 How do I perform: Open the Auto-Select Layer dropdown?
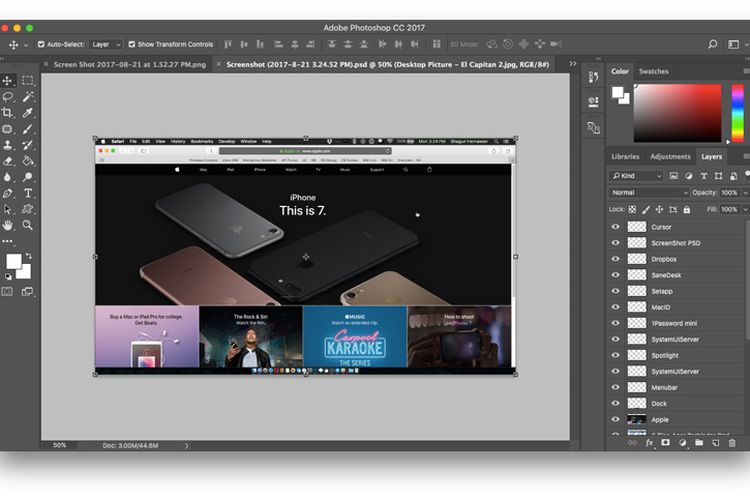tap(106, 44)
